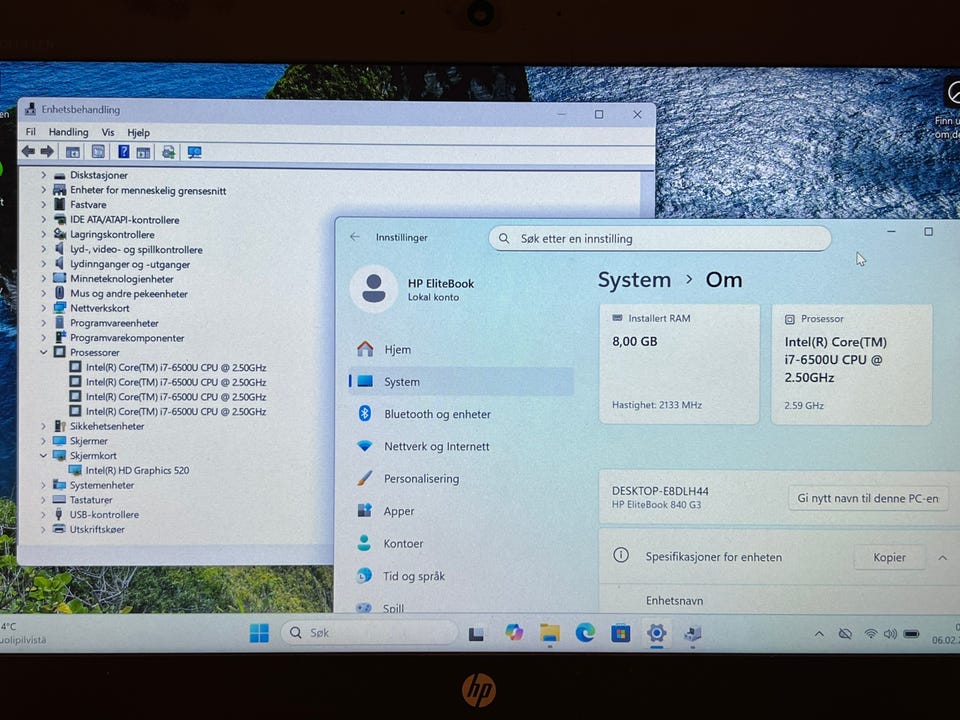Click the battery tray icon
This screenshot has height=720, width=960.
point(911,634)
